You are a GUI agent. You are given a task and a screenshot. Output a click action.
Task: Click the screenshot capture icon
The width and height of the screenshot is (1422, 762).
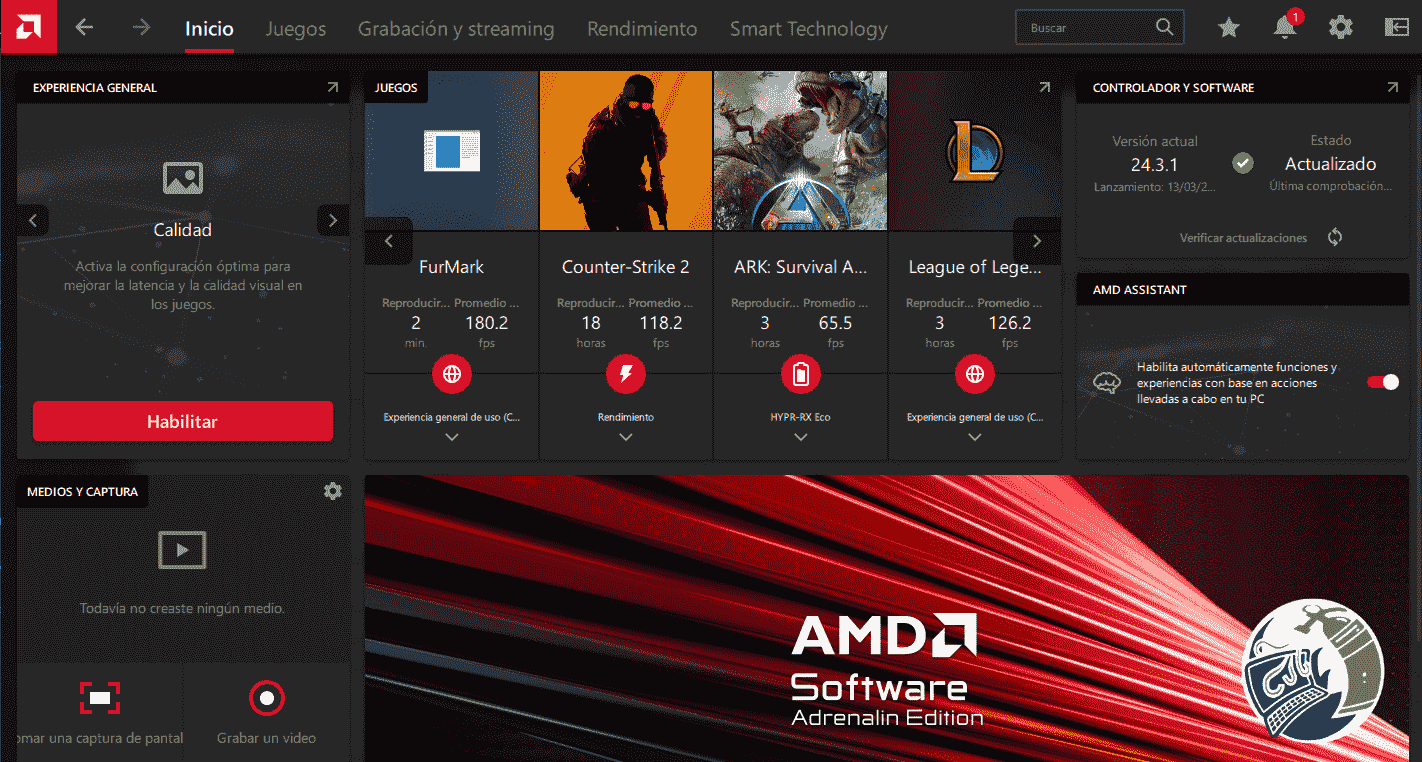pos(100,697)
